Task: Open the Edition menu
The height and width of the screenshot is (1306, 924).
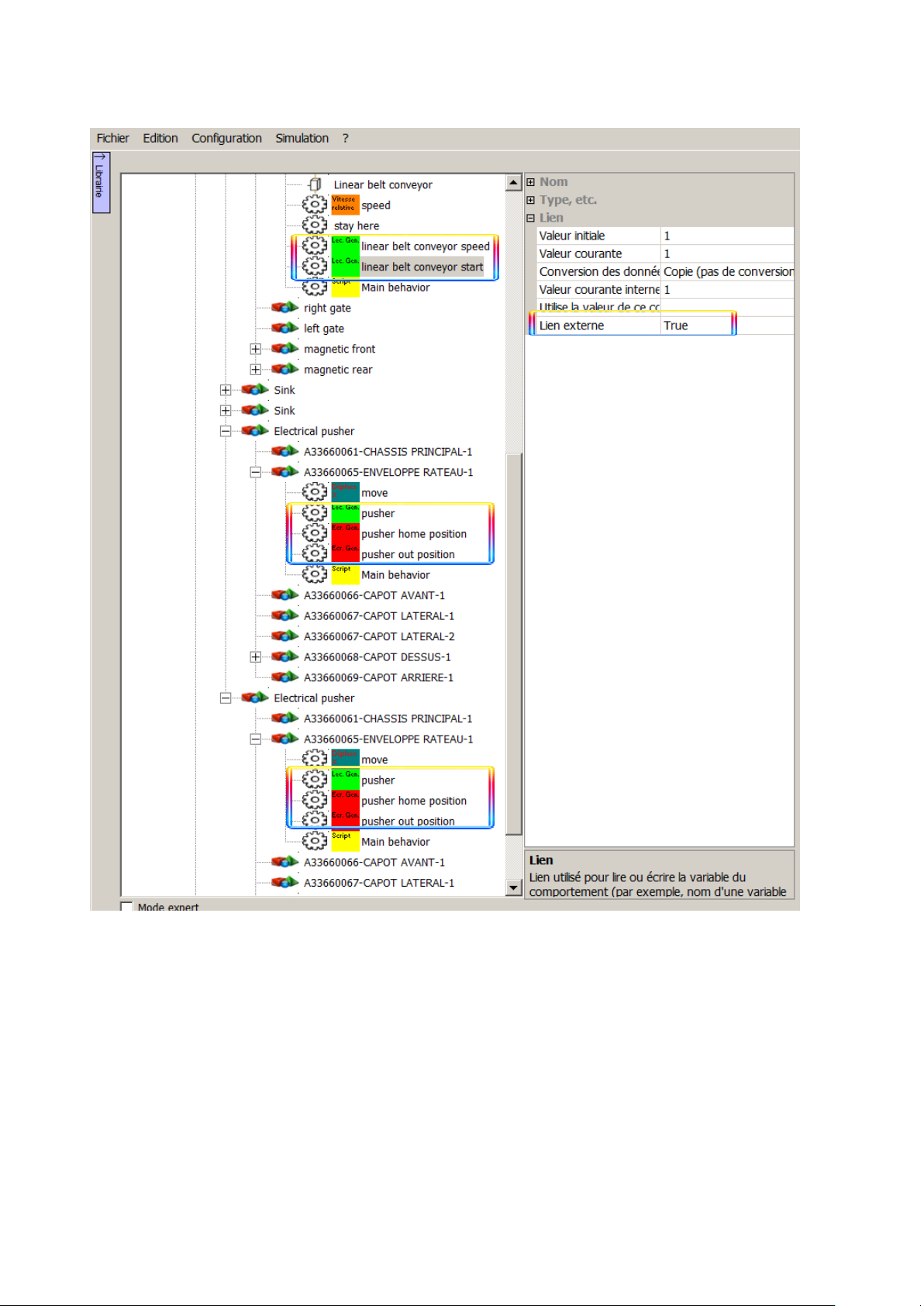Action: point(160,138)
